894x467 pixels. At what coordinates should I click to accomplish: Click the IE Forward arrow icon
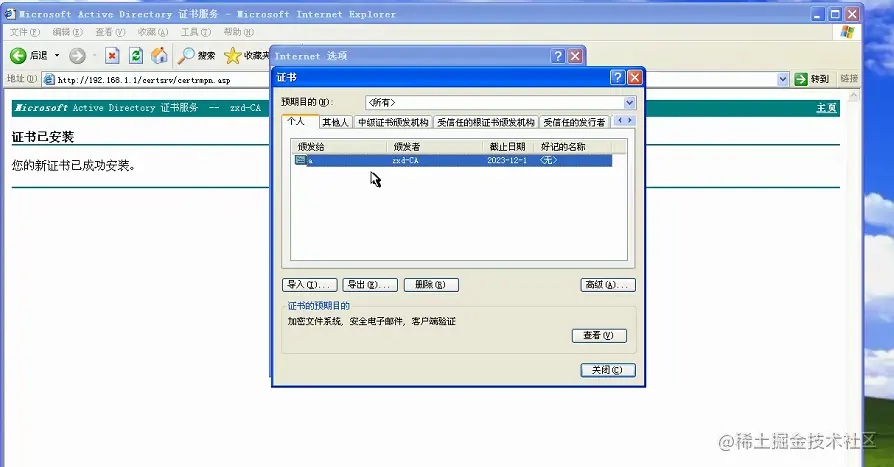[77, 55]
